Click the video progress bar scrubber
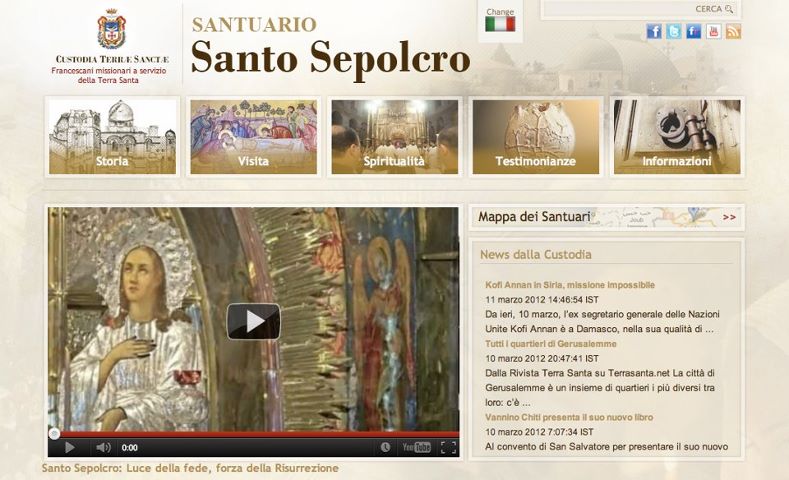 54,433
